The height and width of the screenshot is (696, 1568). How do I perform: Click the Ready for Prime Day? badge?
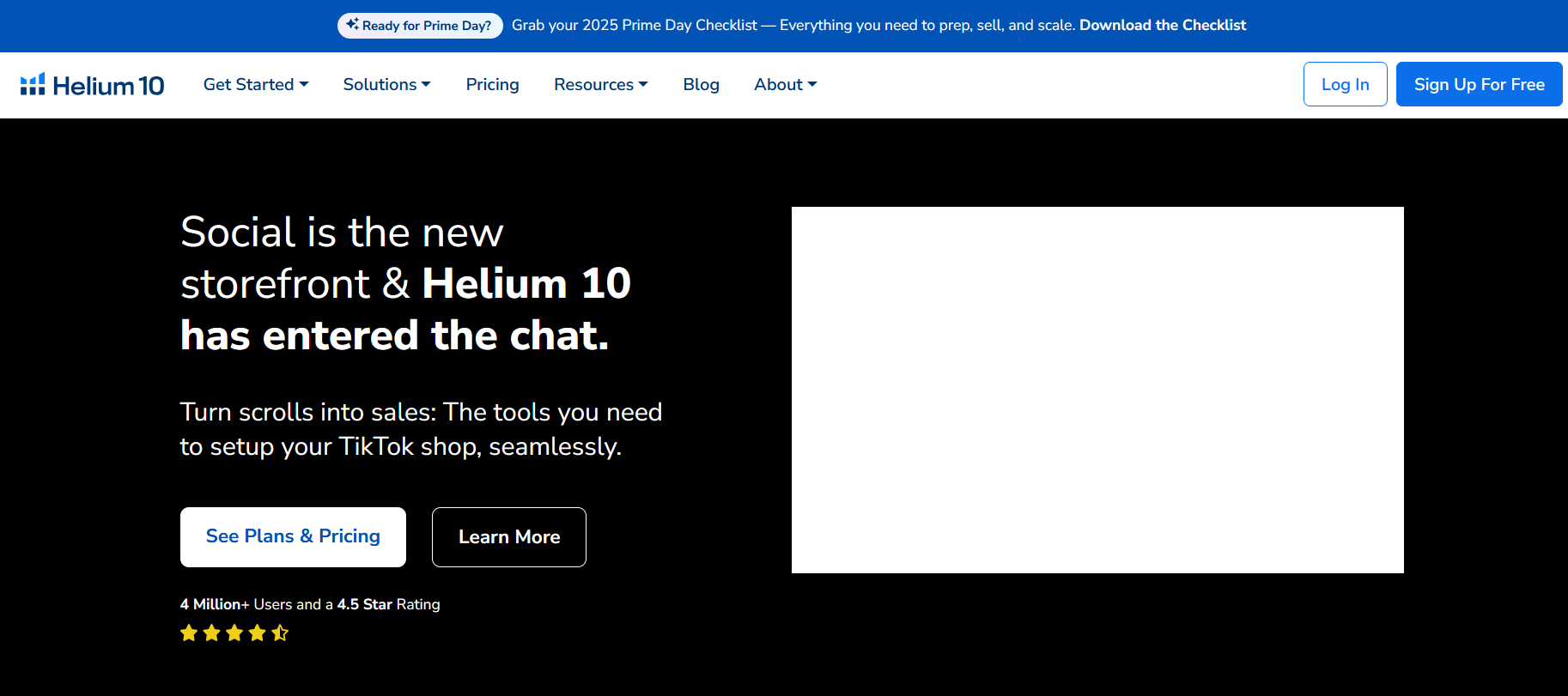420,25
